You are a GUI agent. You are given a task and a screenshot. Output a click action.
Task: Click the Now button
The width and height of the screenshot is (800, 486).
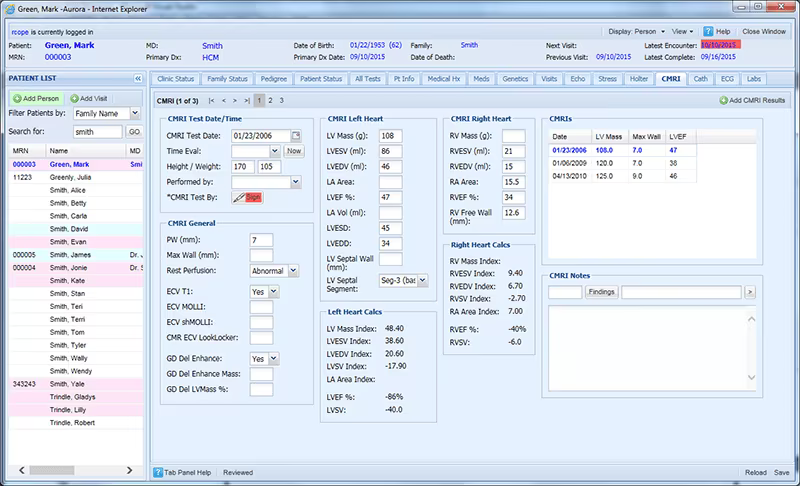[x=294, y=151]
